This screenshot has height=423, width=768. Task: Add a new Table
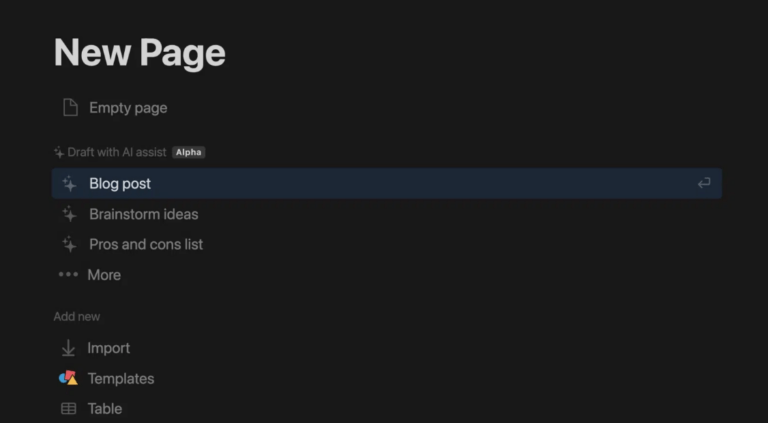104,408
